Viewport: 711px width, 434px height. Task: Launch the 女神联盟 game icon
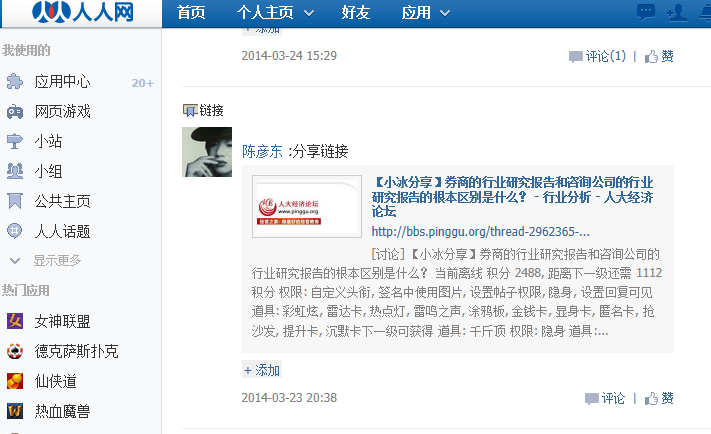(x=15, y=321)
